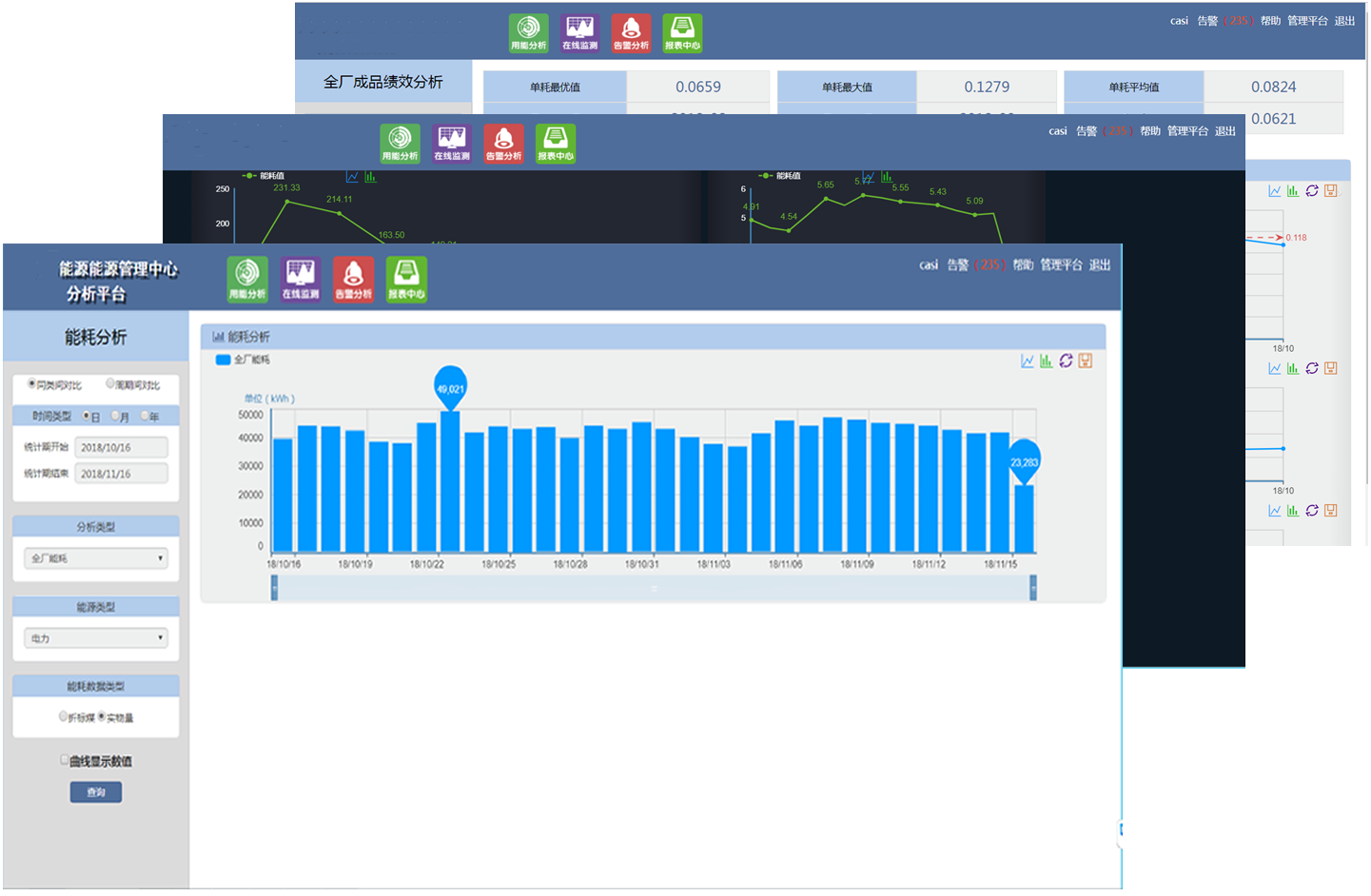This screenshot has height=896, width=1371.
Task: Click the 查询 button
Action: tap(96, 792)
